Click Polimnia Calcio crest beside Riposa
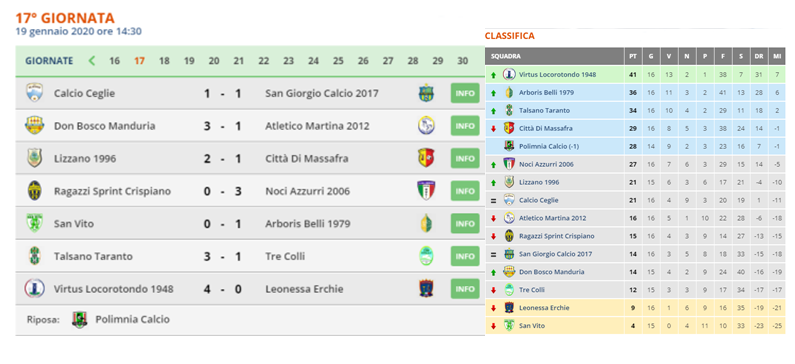 pos(80,319)
